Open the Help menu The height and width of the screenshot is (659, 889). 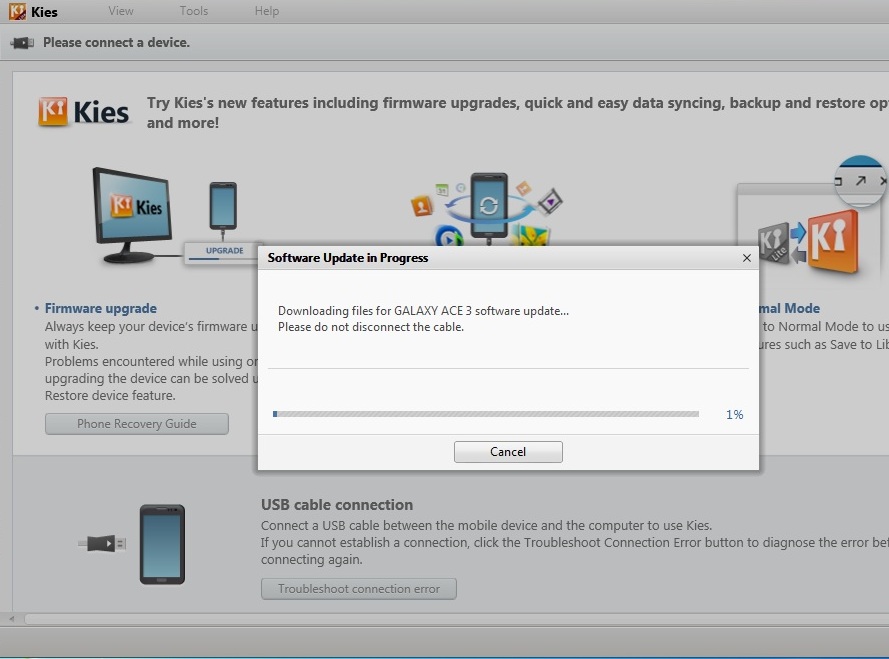(266, 11)
